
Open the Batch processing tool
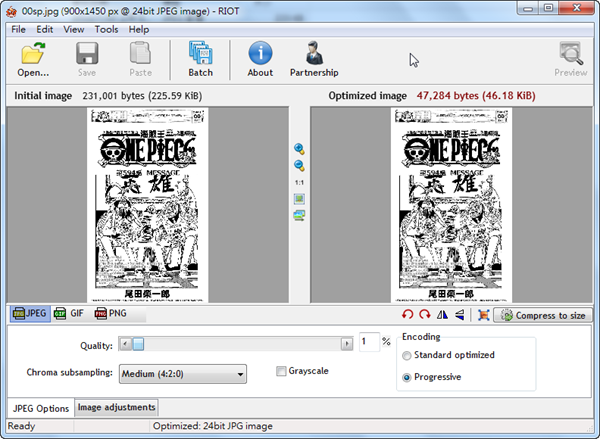[x=200, y=59]
